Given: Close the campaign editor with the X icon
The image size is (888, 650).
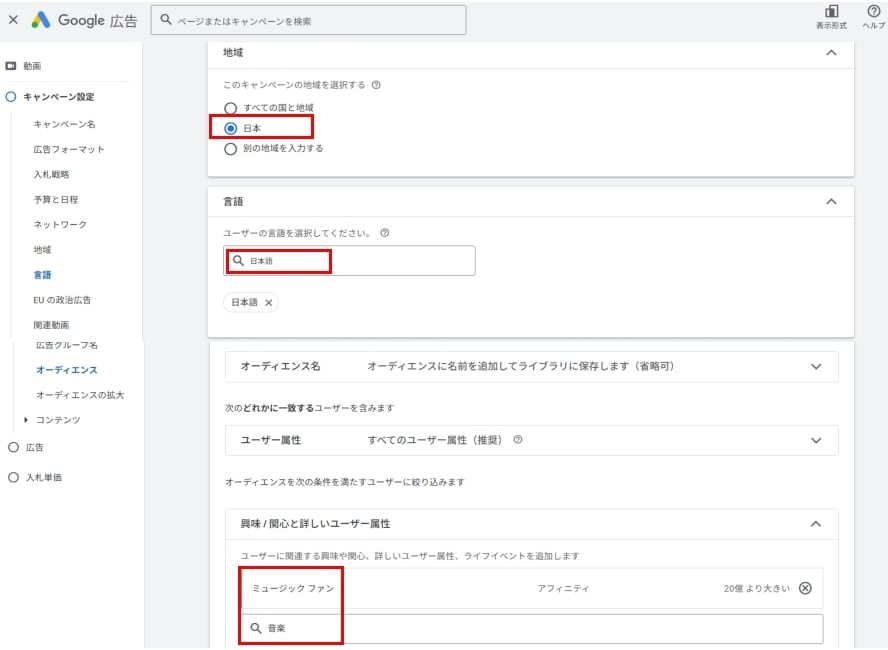Looking at the screenshot, I should (13, 20).
